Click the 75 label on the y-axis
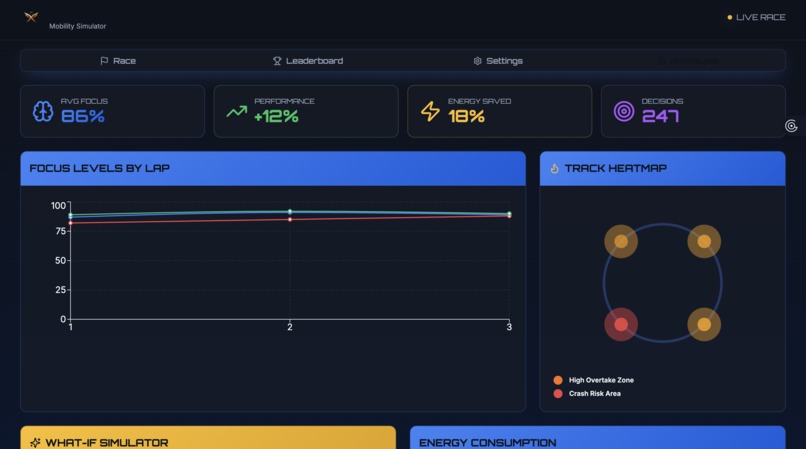806x449 pixels. click(61, 231)
